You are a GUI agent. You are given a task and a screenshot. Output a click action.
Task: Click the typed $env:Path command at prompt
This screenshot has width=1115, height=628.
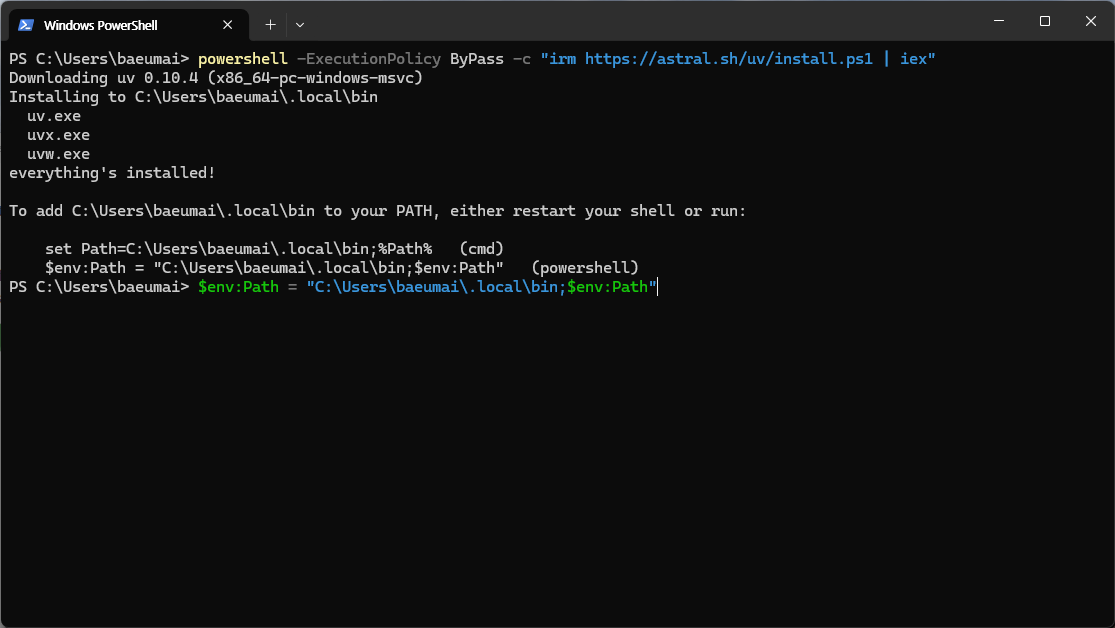[427, 287]
